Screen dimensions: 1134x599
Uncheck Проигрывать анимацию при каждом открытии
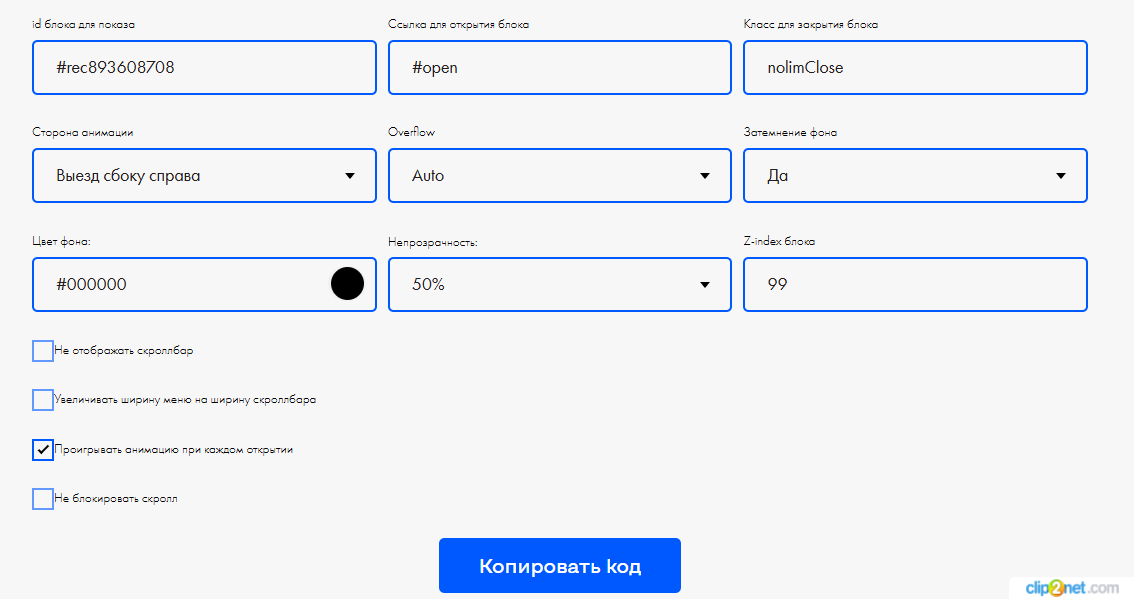(43, 450)
